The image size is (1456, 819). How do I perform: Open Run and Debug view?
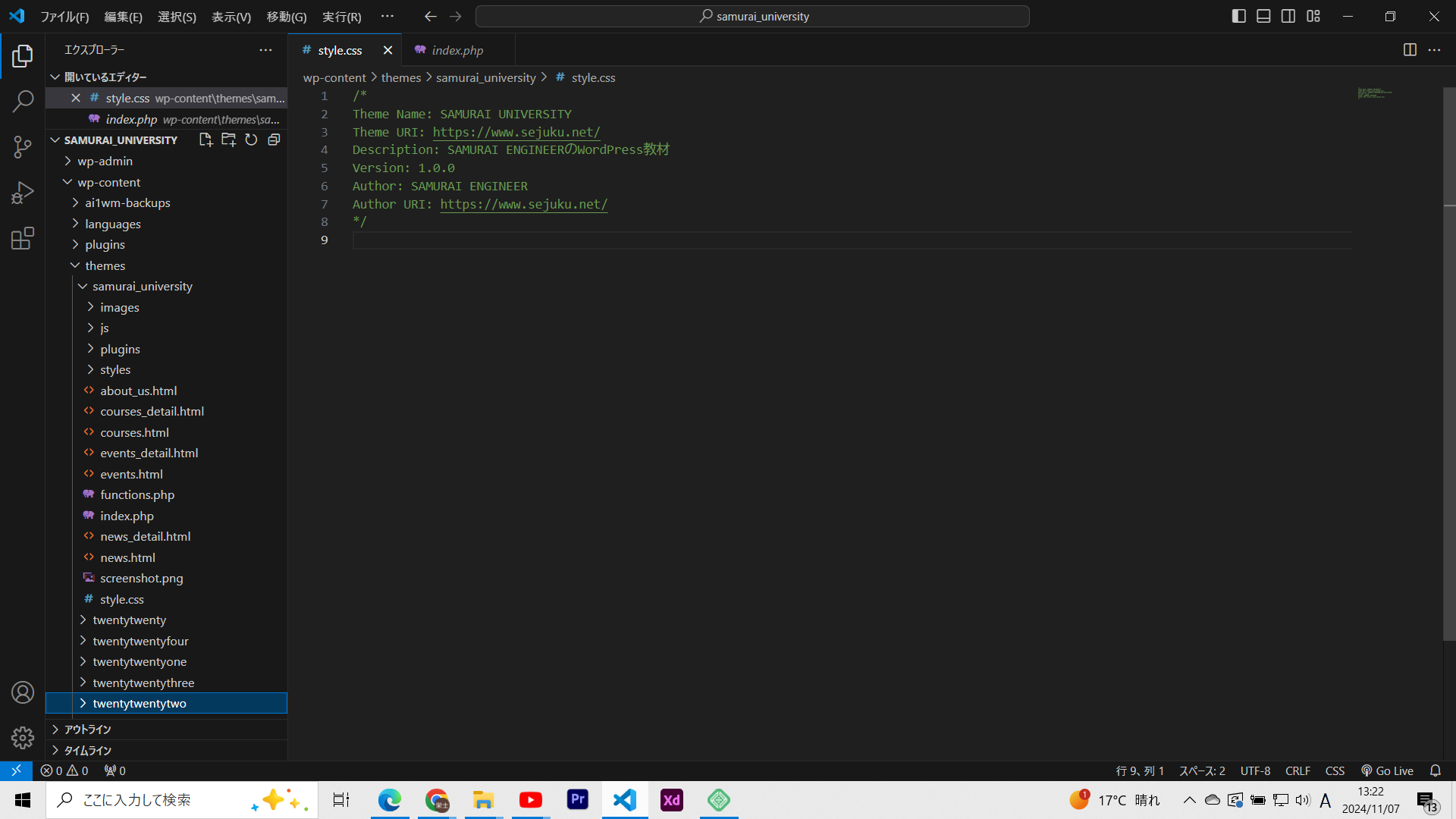click(23, 193)
